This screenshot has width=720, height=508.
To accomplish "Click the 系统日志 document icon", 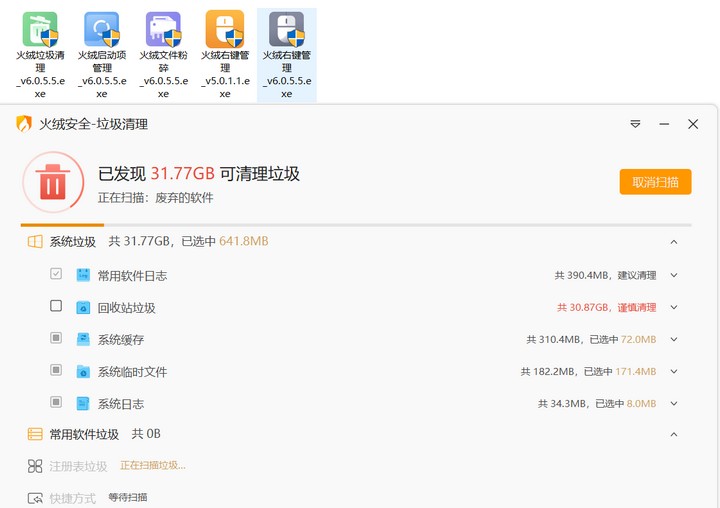I will click(x=83, y=404).
